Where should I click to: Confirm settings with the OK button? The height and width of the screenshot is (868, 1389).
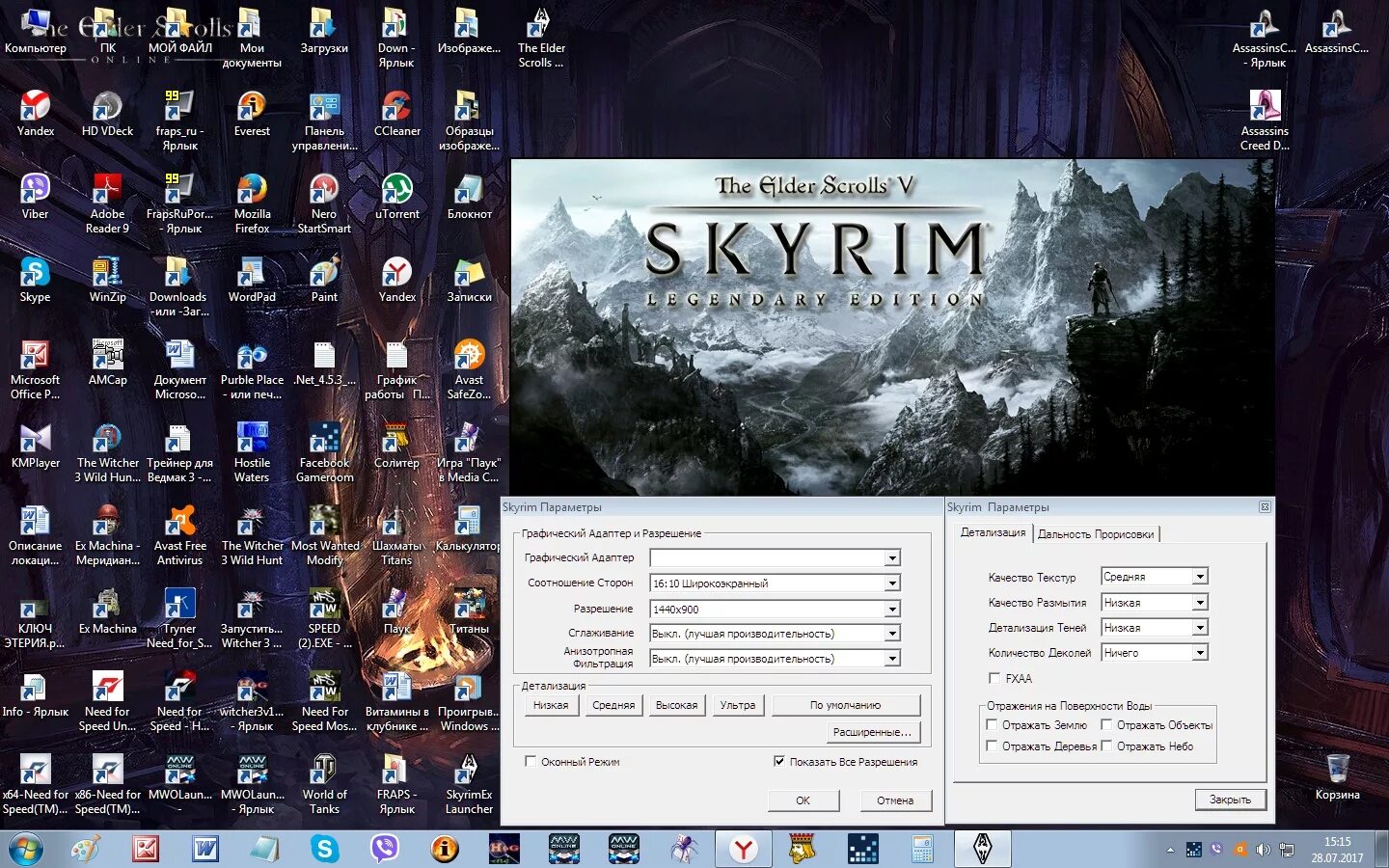click(x=803, y=800)
